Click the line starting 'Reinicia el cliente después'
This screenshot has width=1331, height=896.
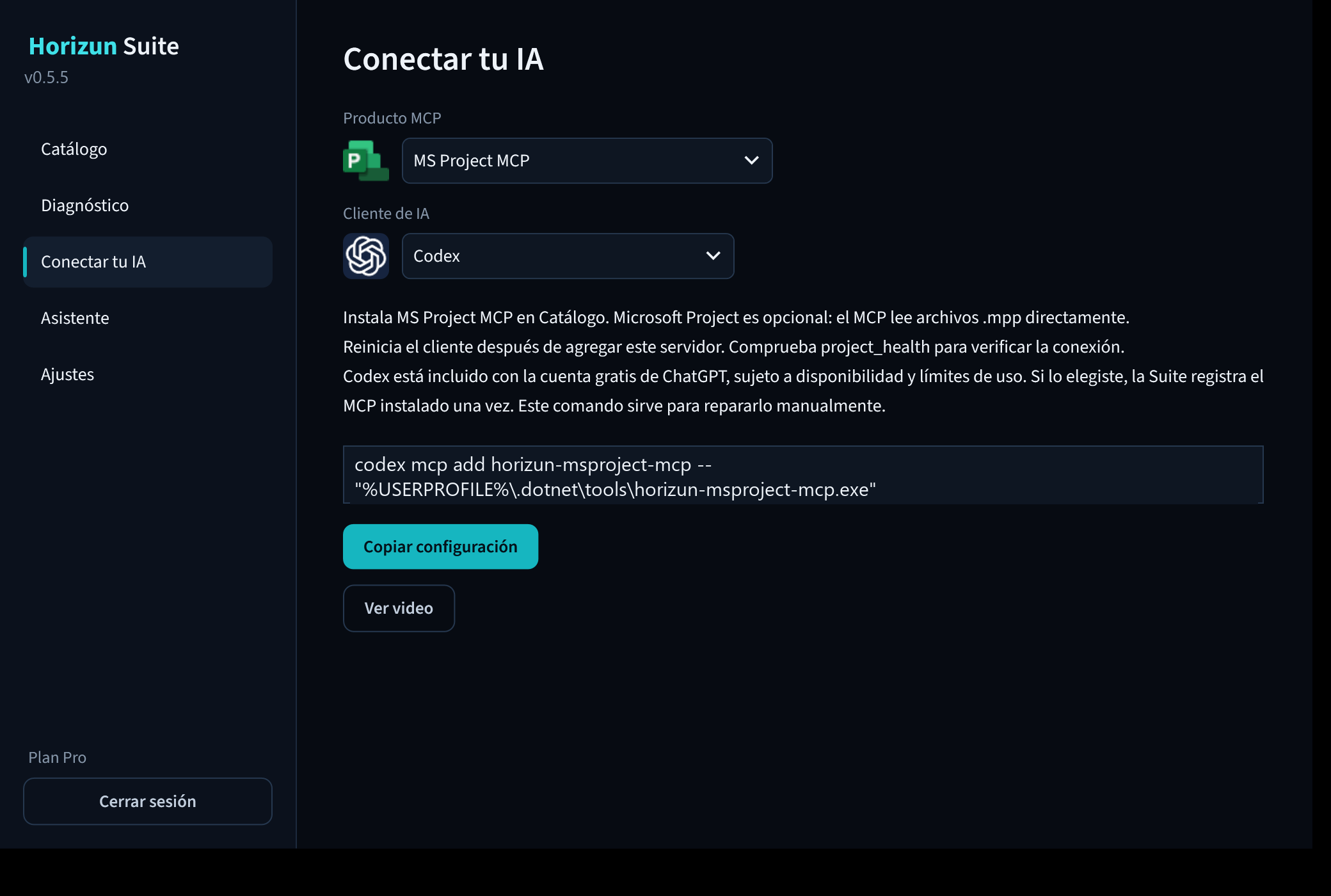[734, 347]
